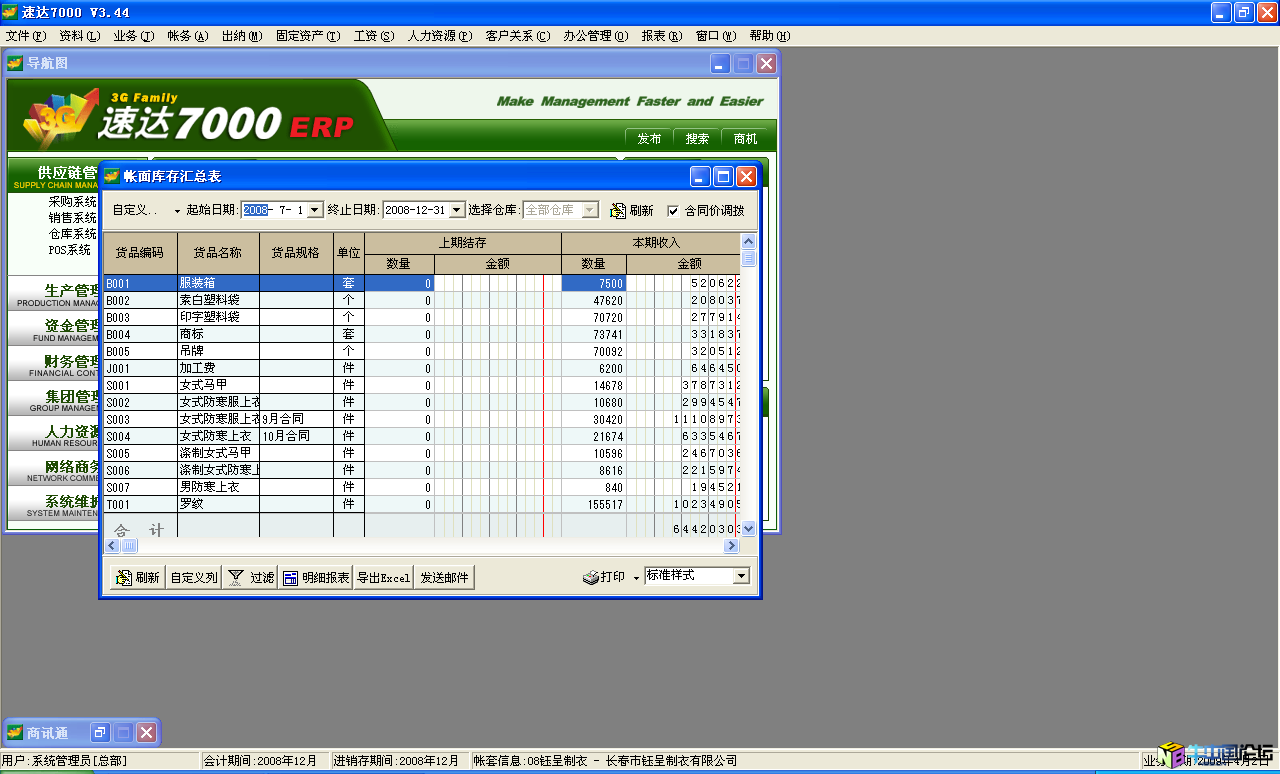Open the 标准样式 print style dropdown

(x=741, y=576)
